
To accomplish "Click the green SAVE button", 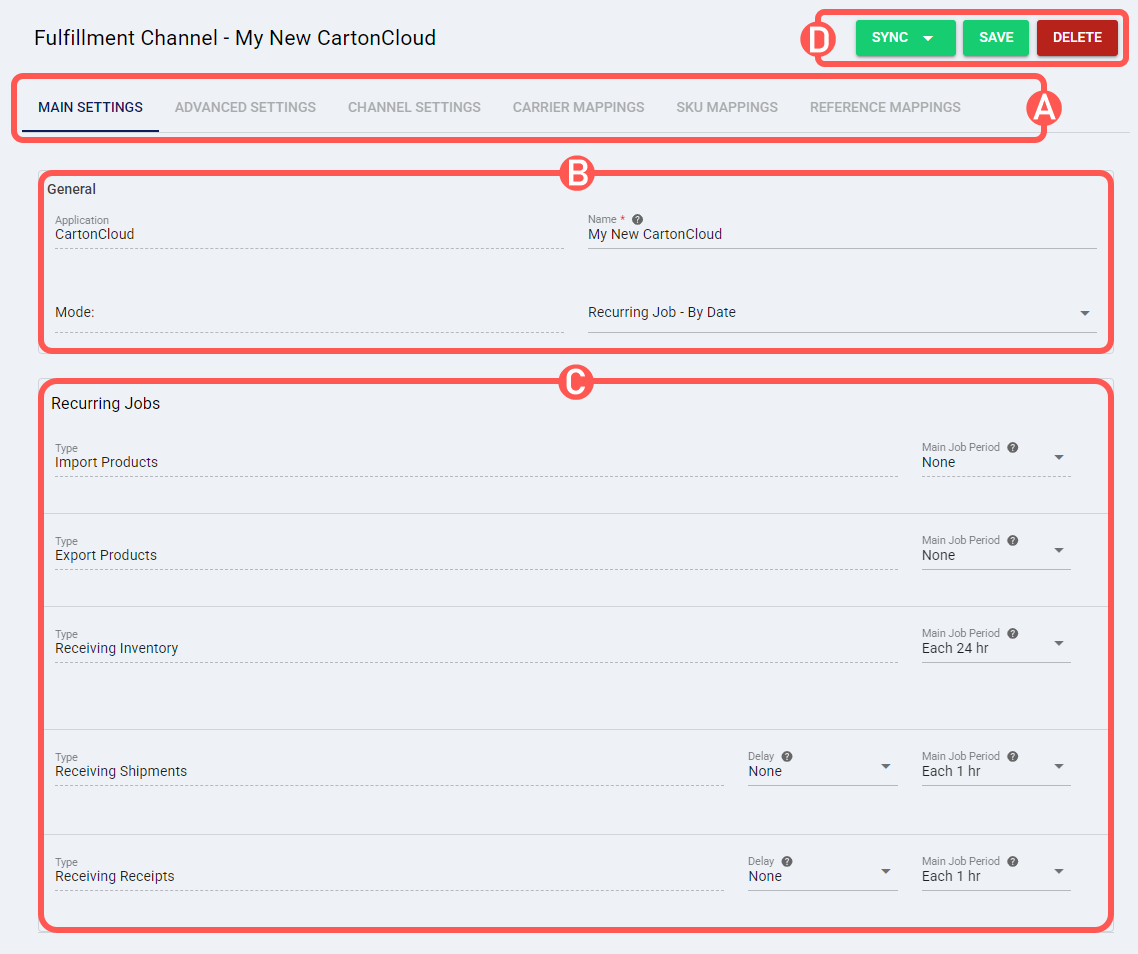I will (x=996, y=38).
